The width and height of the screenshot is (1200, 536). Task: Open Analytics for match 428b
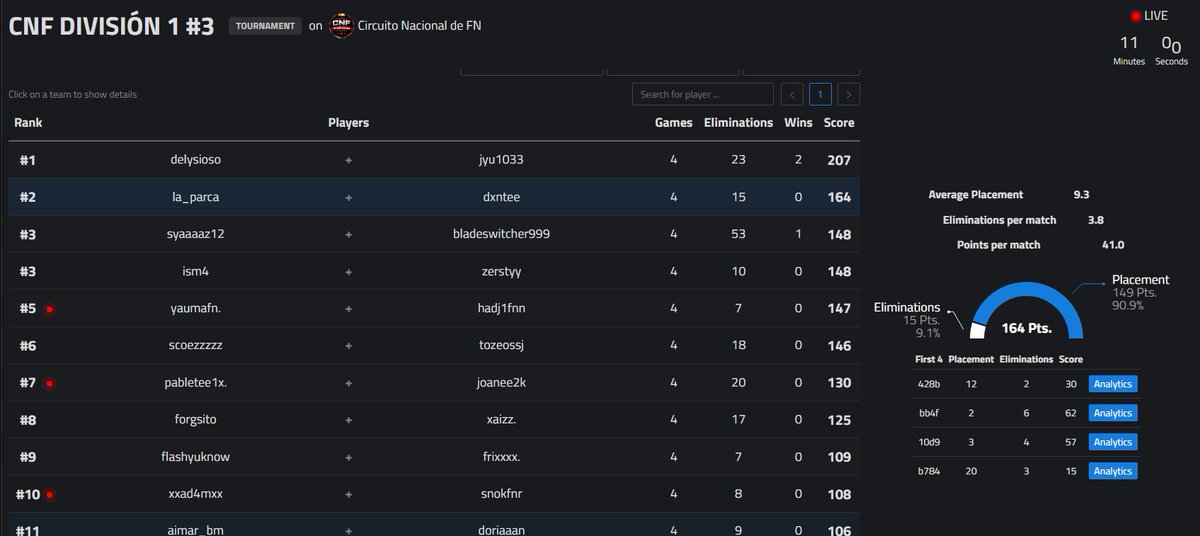1113,384
